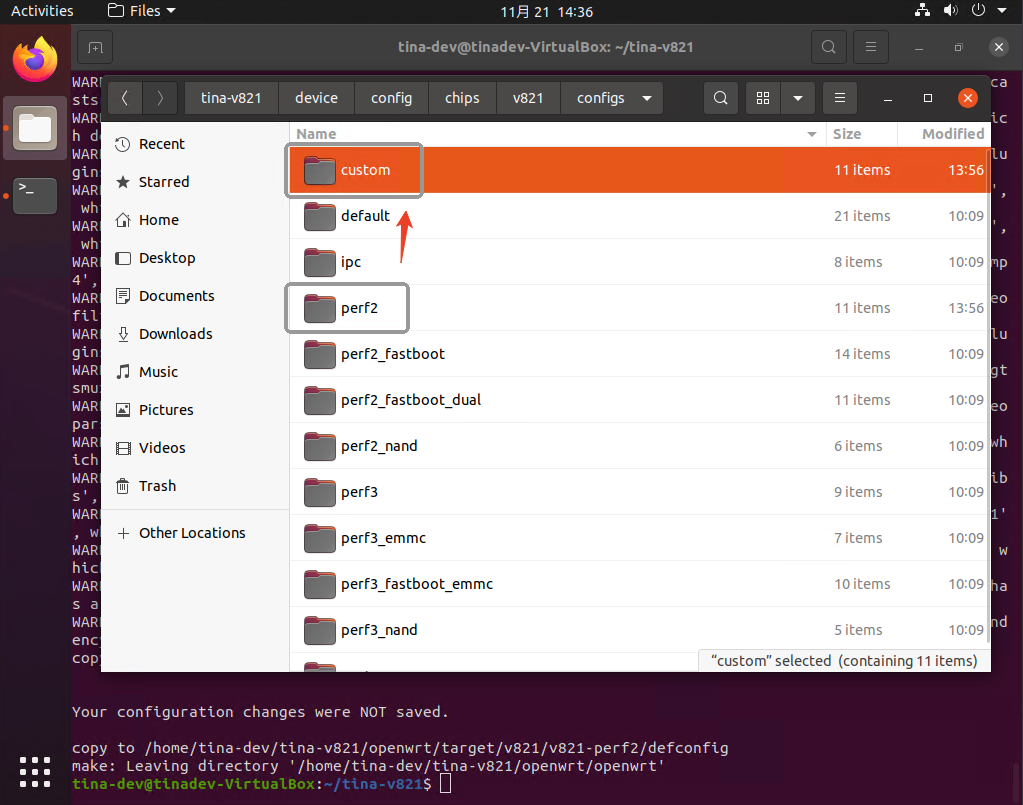The width and height of the screenshot is (1023, 805).
Task: Toggle the grid view icon
Action: (x=763, y=98)
